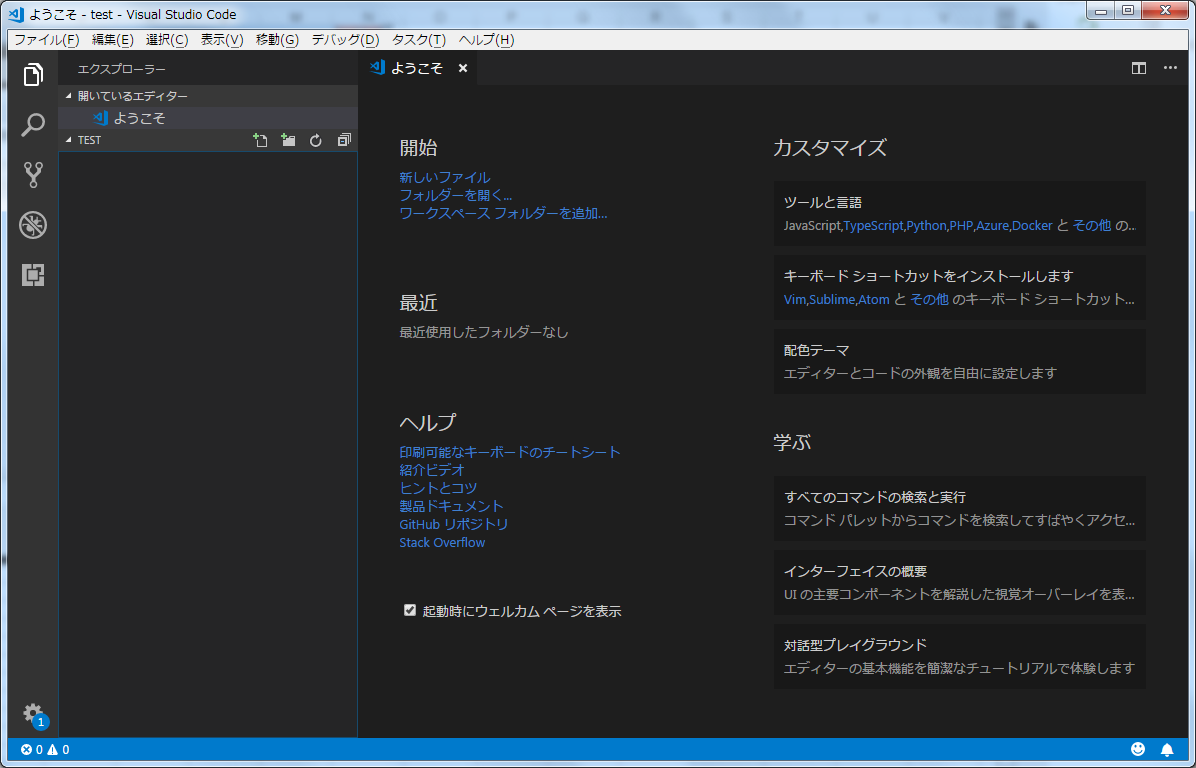Refresh the TEST folder explorer
The height and width of the screenshot is (768, 1196).
click(x=316, y=141)
